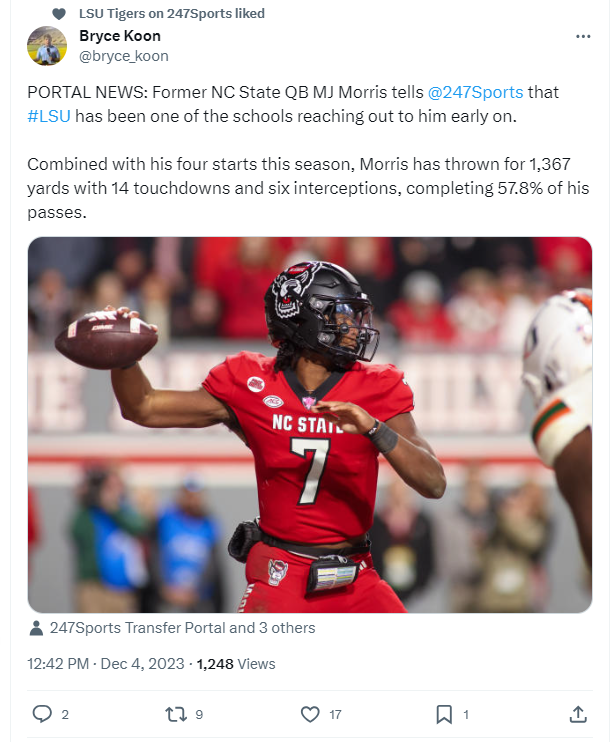612x742 pixels.
Task: Repost this tweet with retweet icon
Action: (176, 714)
